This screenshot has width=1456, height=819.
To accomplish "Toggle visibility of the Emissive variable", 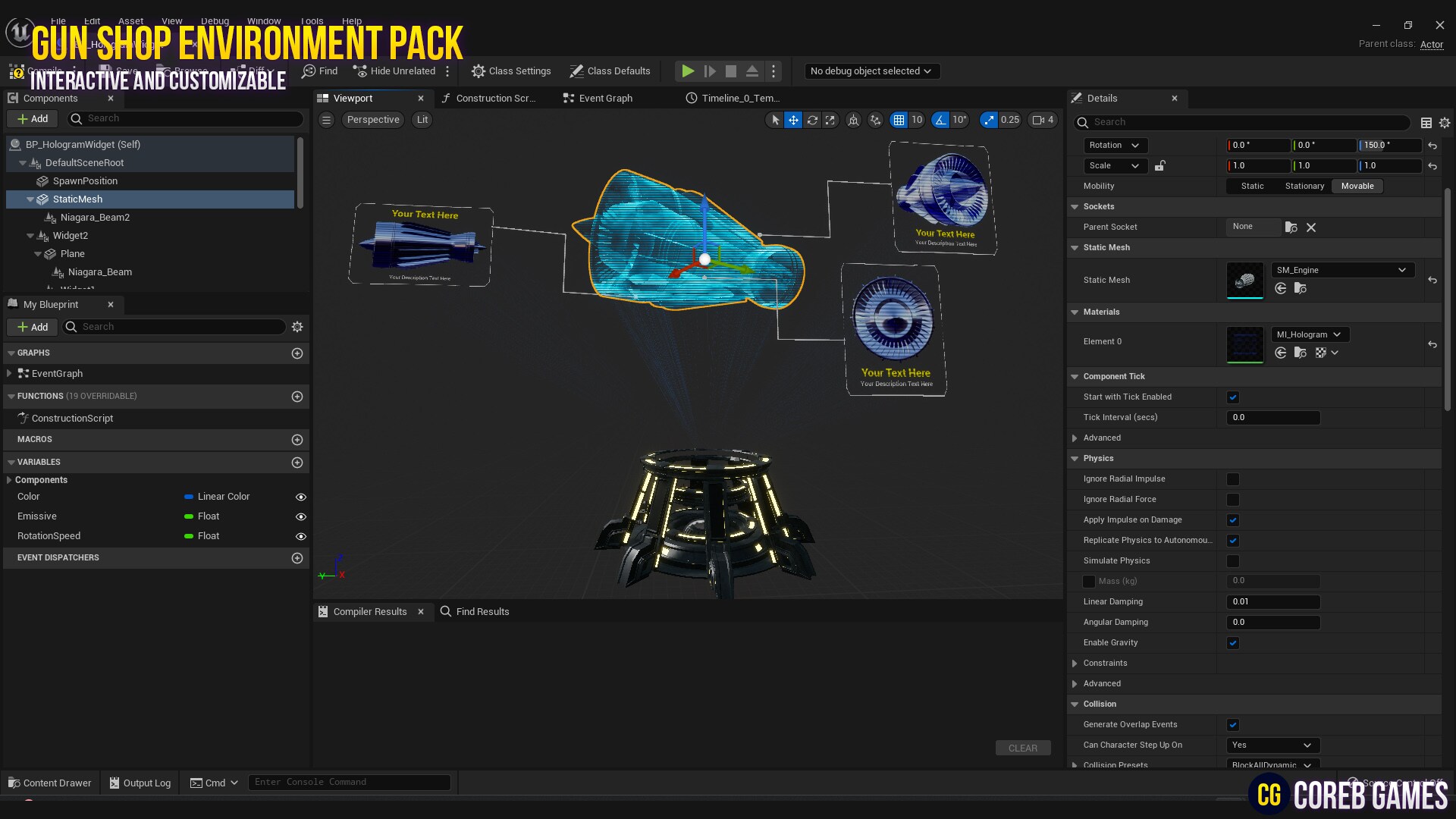I will (x=300, y=516).
